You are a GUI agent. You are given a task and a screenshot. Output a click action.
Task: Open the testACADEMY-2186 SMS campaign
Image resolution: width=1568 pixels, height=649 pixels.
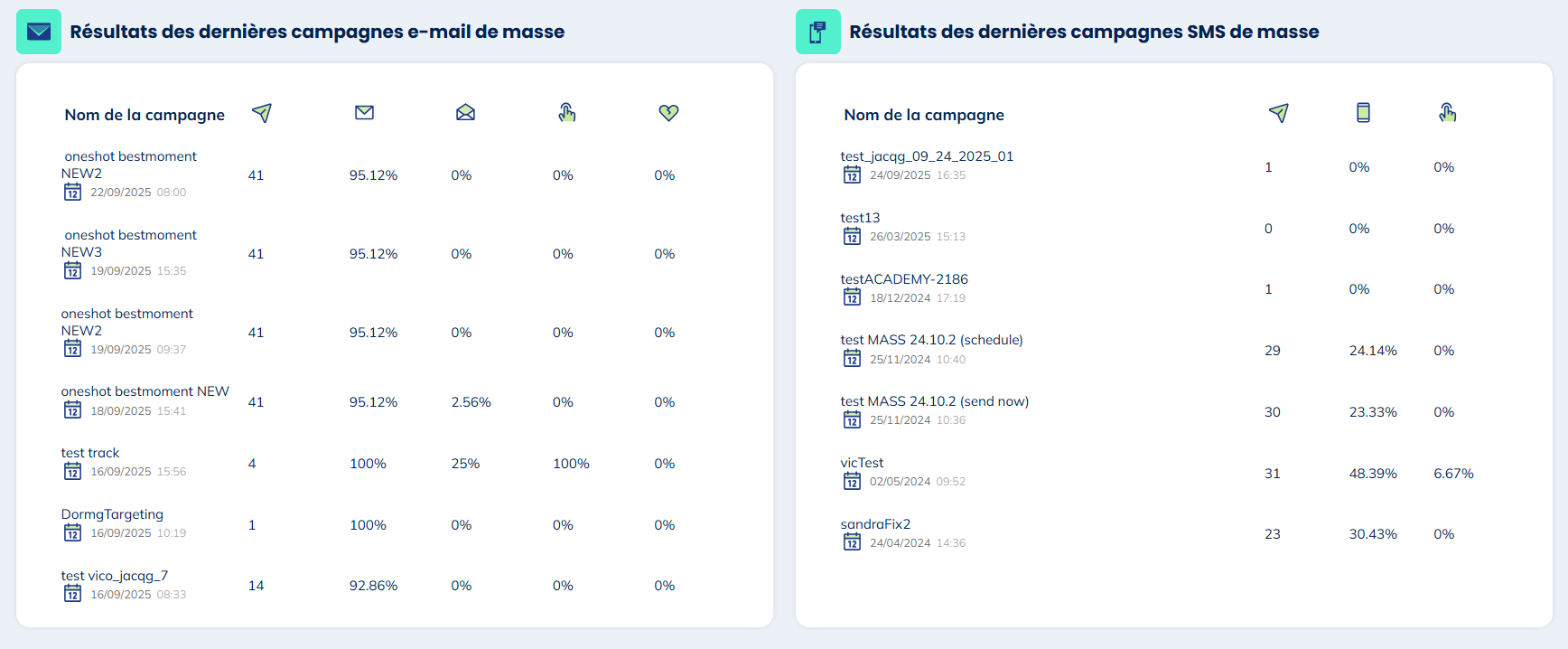coord(904,279)
